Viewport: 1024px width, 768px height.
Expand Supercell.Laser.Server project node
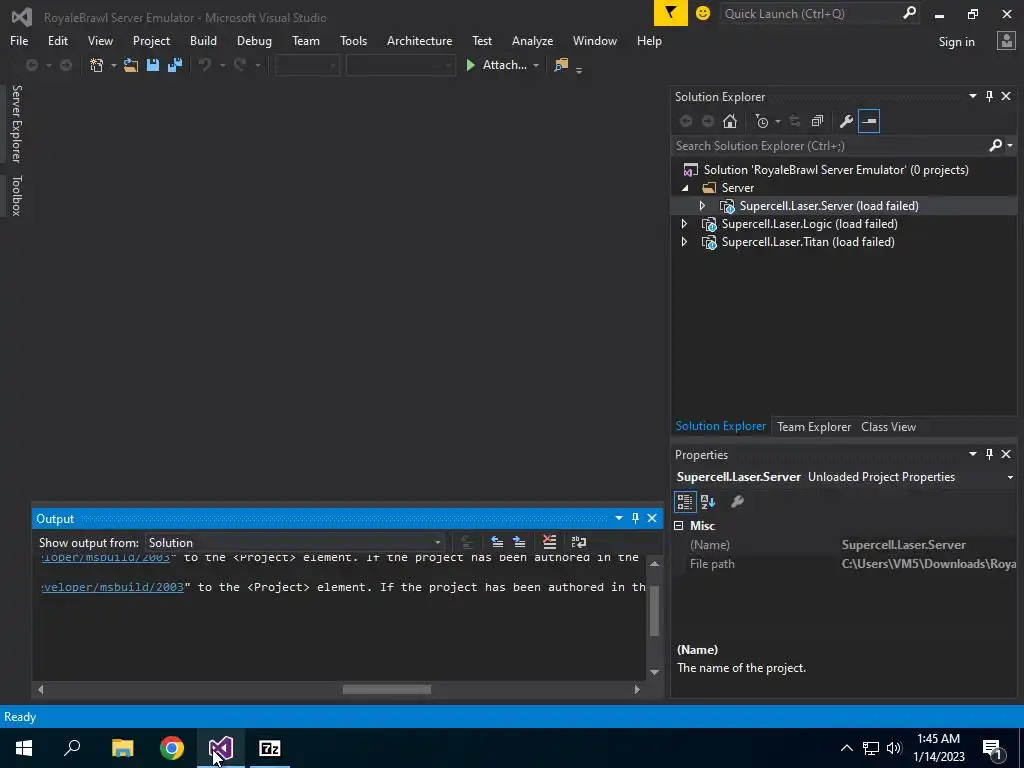click(x=703, y=206)
